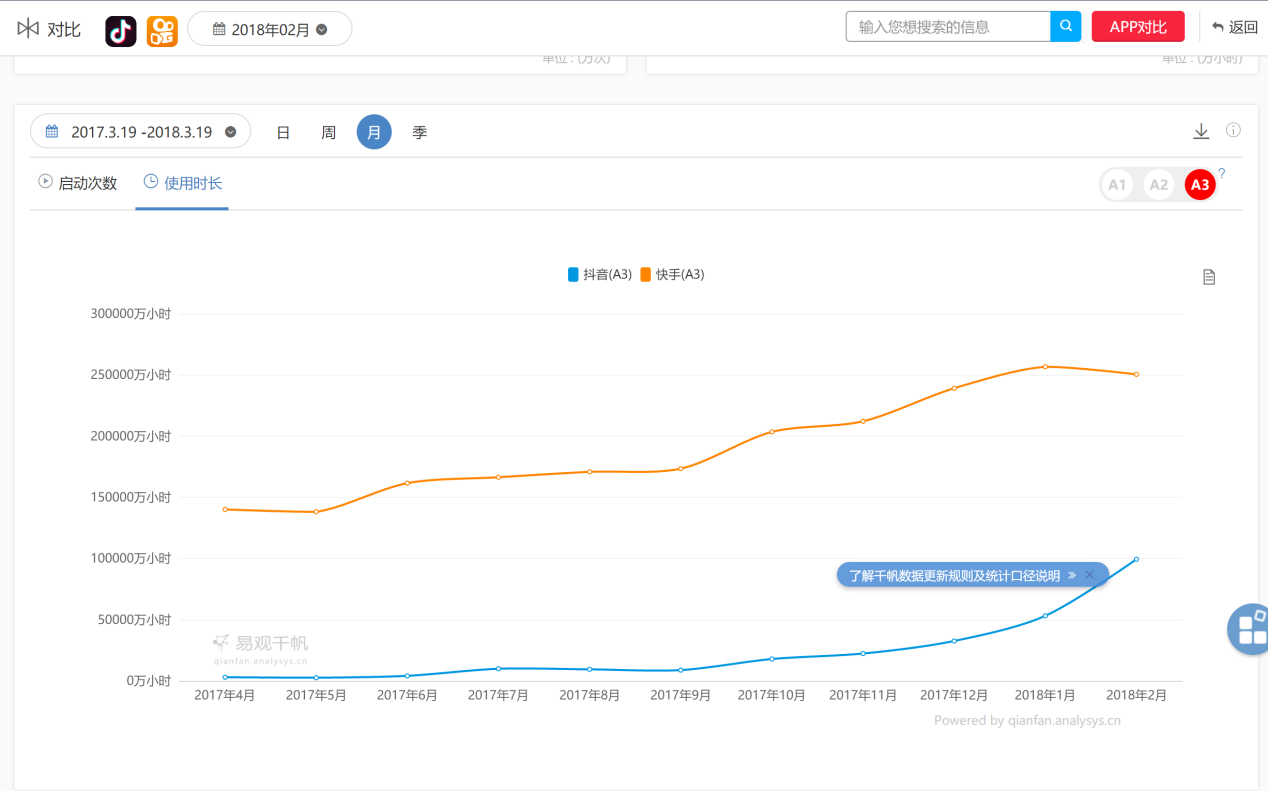Image resolution: width=1268 pixels, height=791 pixels.
Task: Click the info circle icon near download
Action: coord(1233,131)
